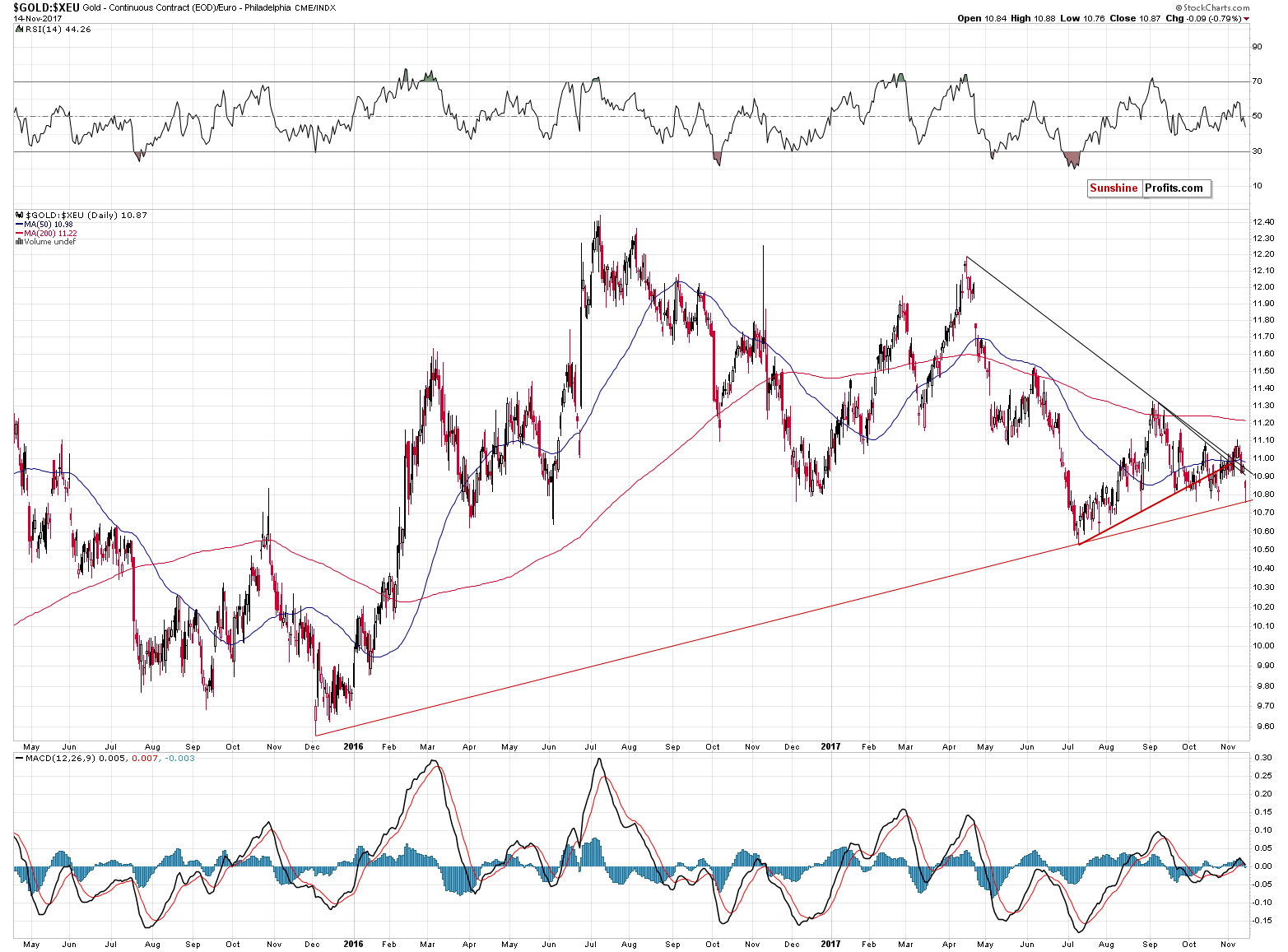Click the blue -0.003 MACD histogram value

pos(179,758)
